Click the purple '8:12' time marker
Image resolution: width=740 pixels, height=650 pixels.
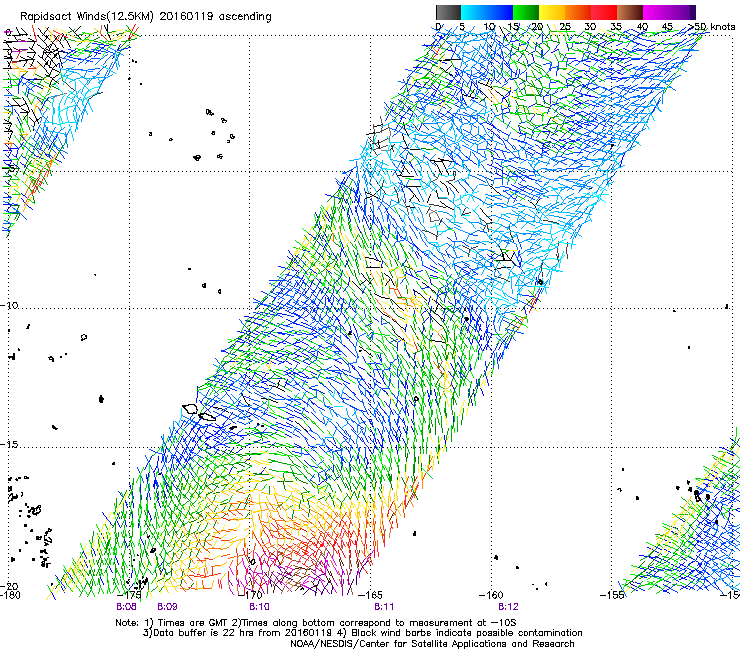[508, 607]
